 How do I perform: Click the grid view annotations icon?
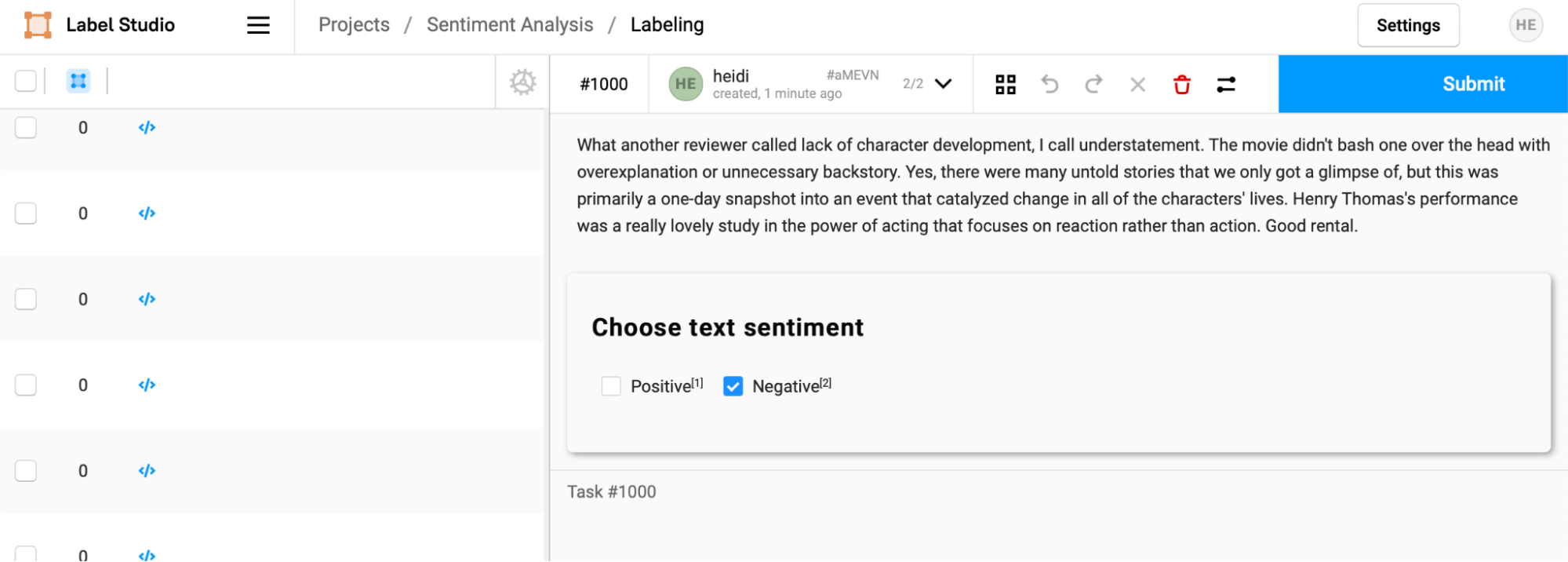(x=1006, y=84)
